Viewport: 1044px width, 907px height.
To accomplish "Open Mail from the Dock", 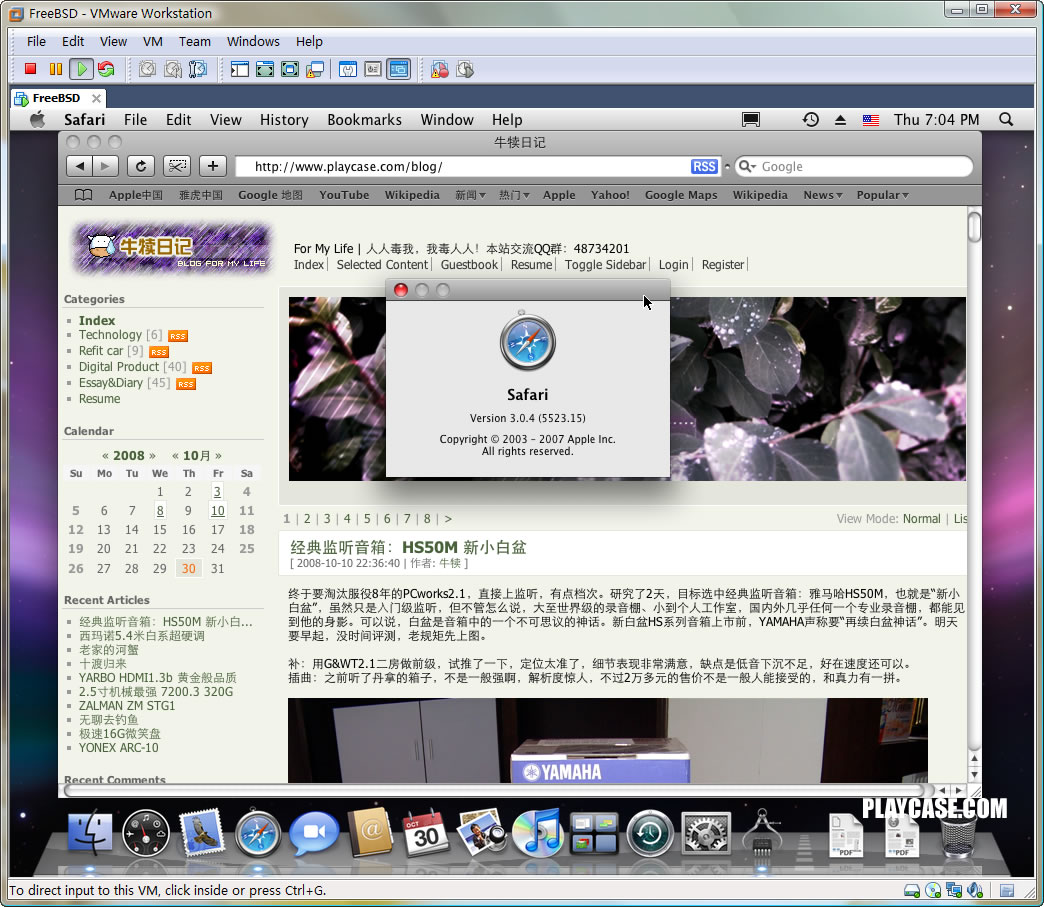I will [202, 832].
